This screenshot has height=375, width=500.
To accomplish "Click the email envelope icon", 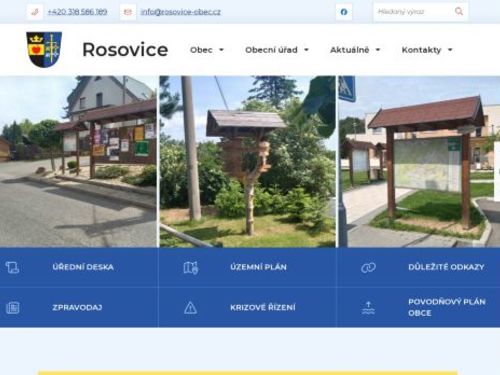I will click(128, 12).
